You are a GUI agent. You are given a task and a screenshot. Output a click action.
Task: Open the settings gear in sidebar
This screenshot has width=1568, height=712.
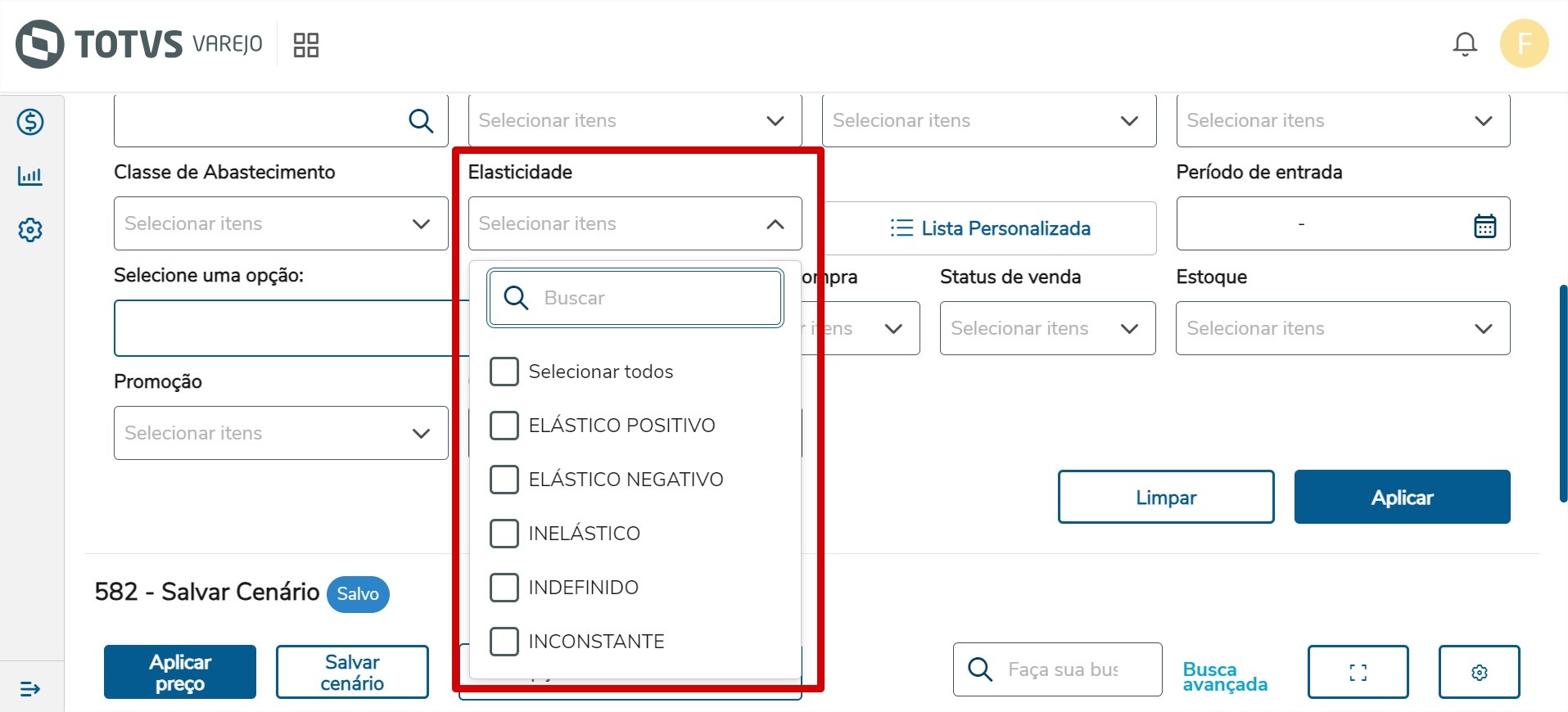(30, 230)
